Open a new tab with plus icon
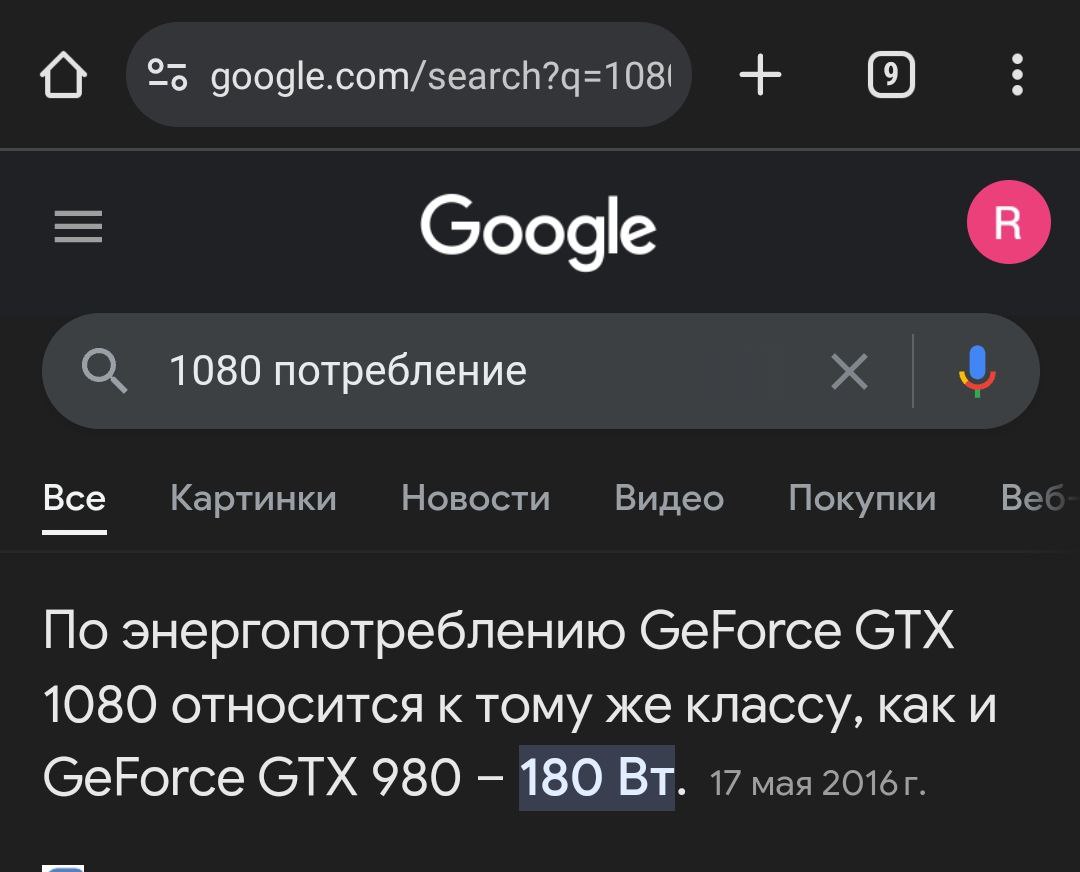 pos(760,74)
